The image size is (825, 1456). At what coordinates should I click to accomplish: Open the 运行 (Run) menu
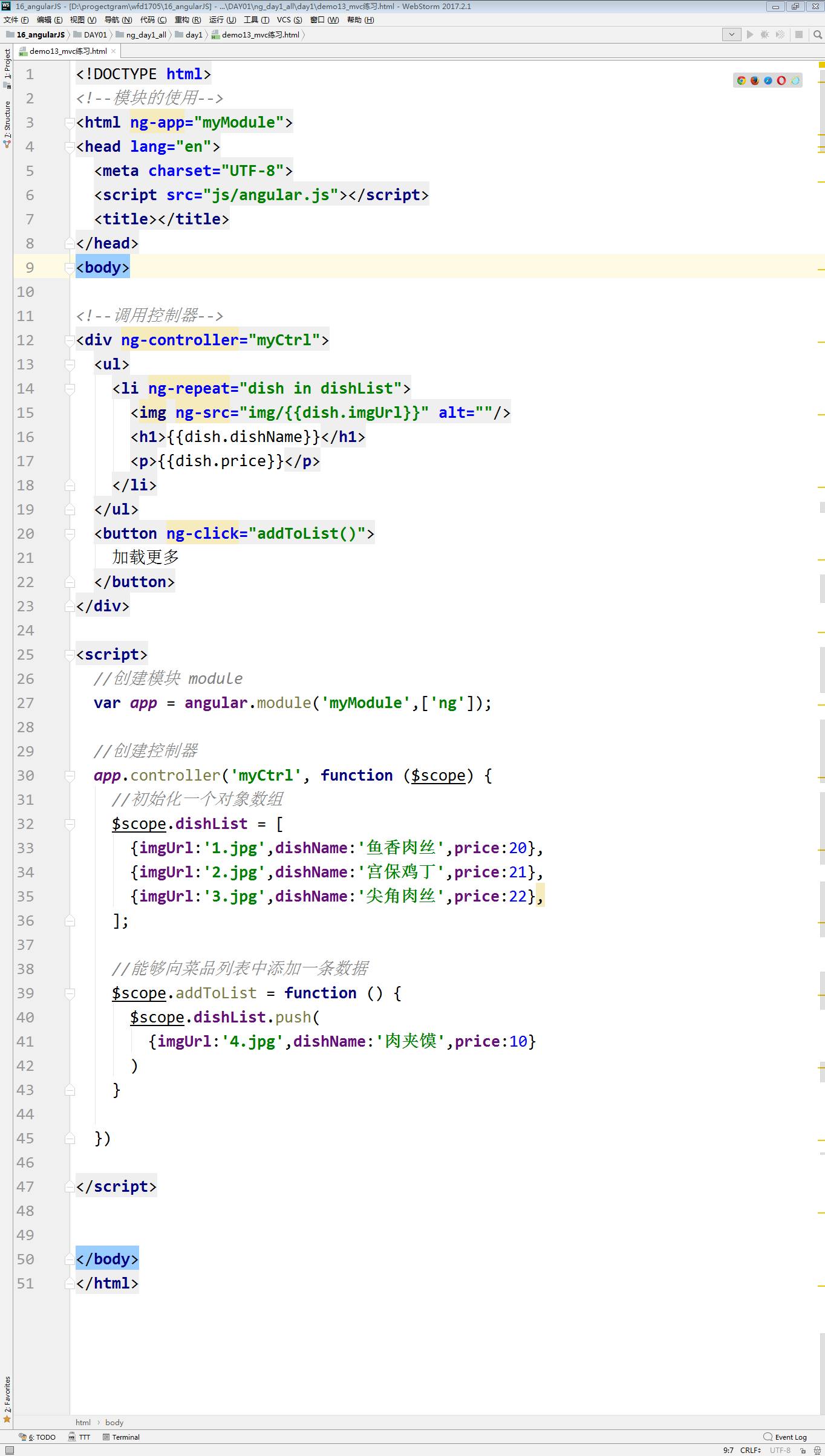click(x=223, y=20)
